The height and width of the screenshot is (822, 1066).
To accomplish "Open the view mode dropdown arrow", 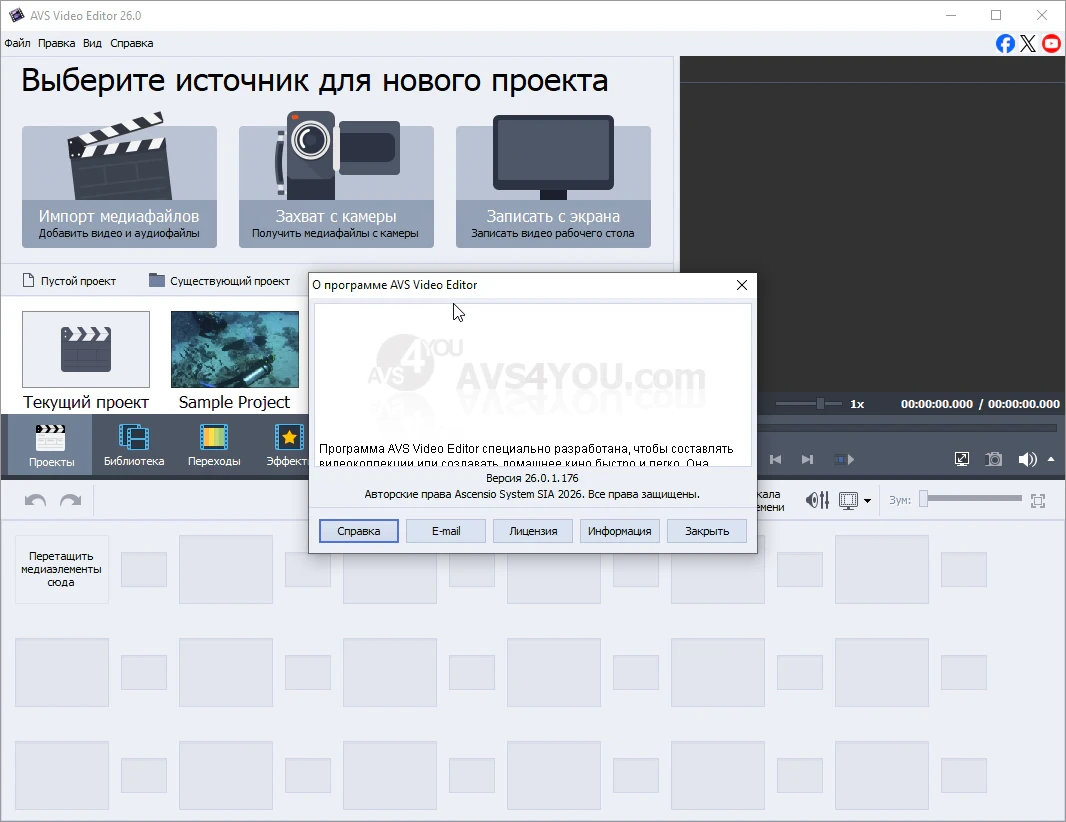I will [867, 501].
